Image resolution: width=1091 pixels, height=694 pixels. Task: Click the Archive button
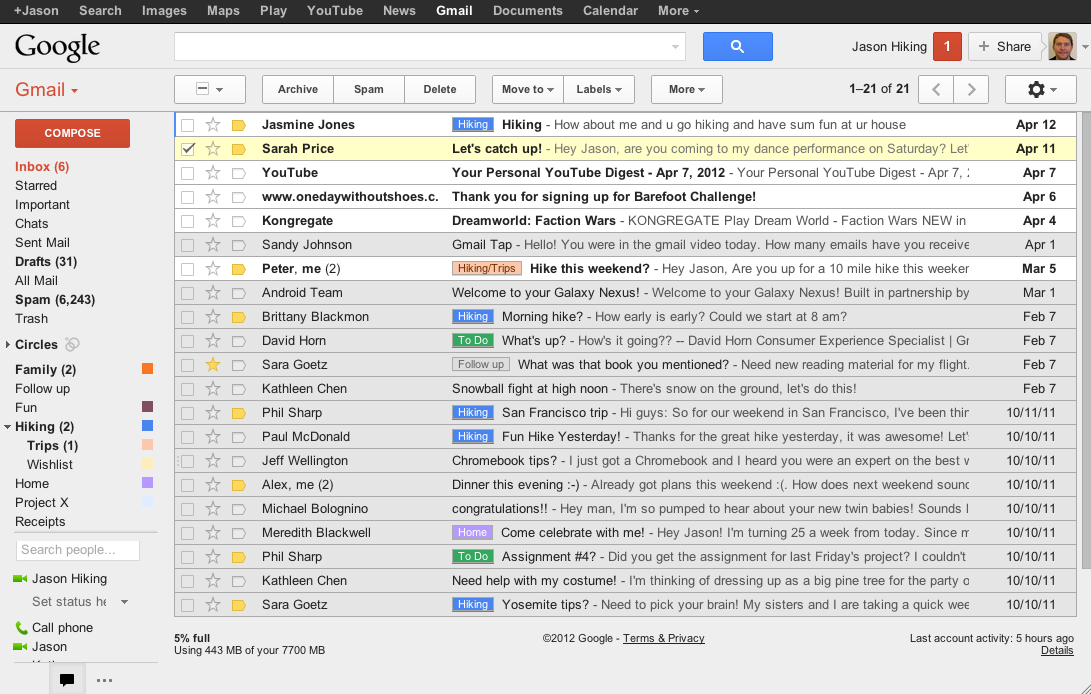click(298, 89)
